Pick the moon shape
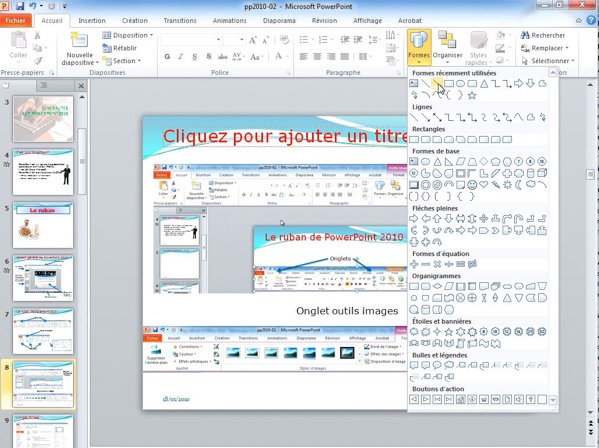Screen dimensions: 599x448 click(519, 185)
